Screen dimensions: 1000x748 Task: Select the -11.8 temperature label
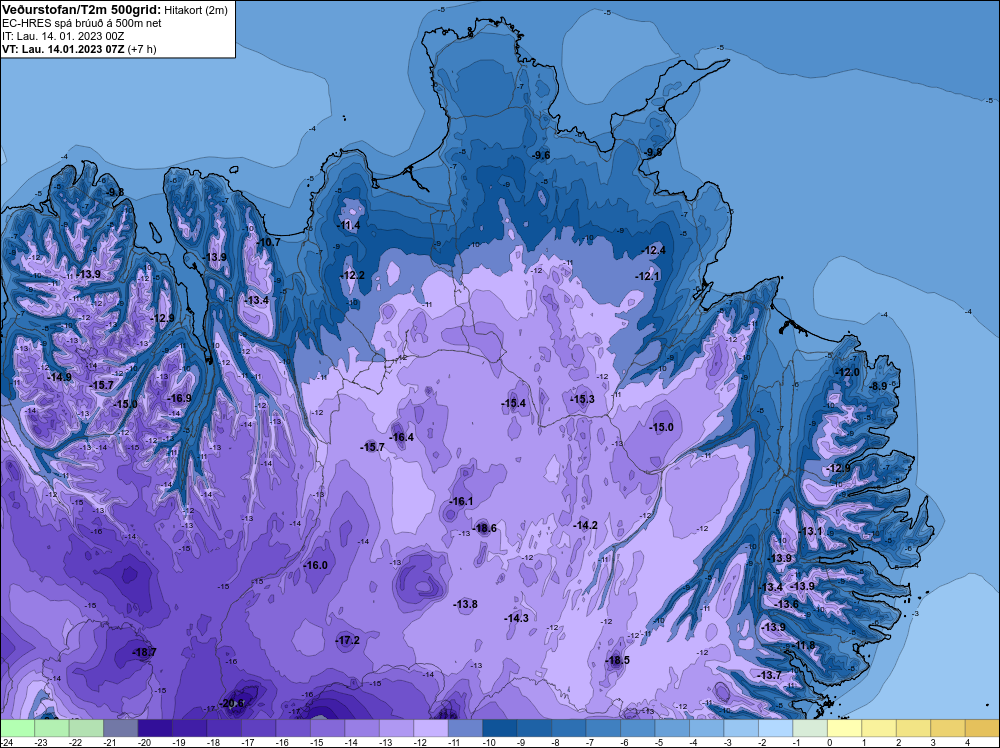click(x=804, y=645)
